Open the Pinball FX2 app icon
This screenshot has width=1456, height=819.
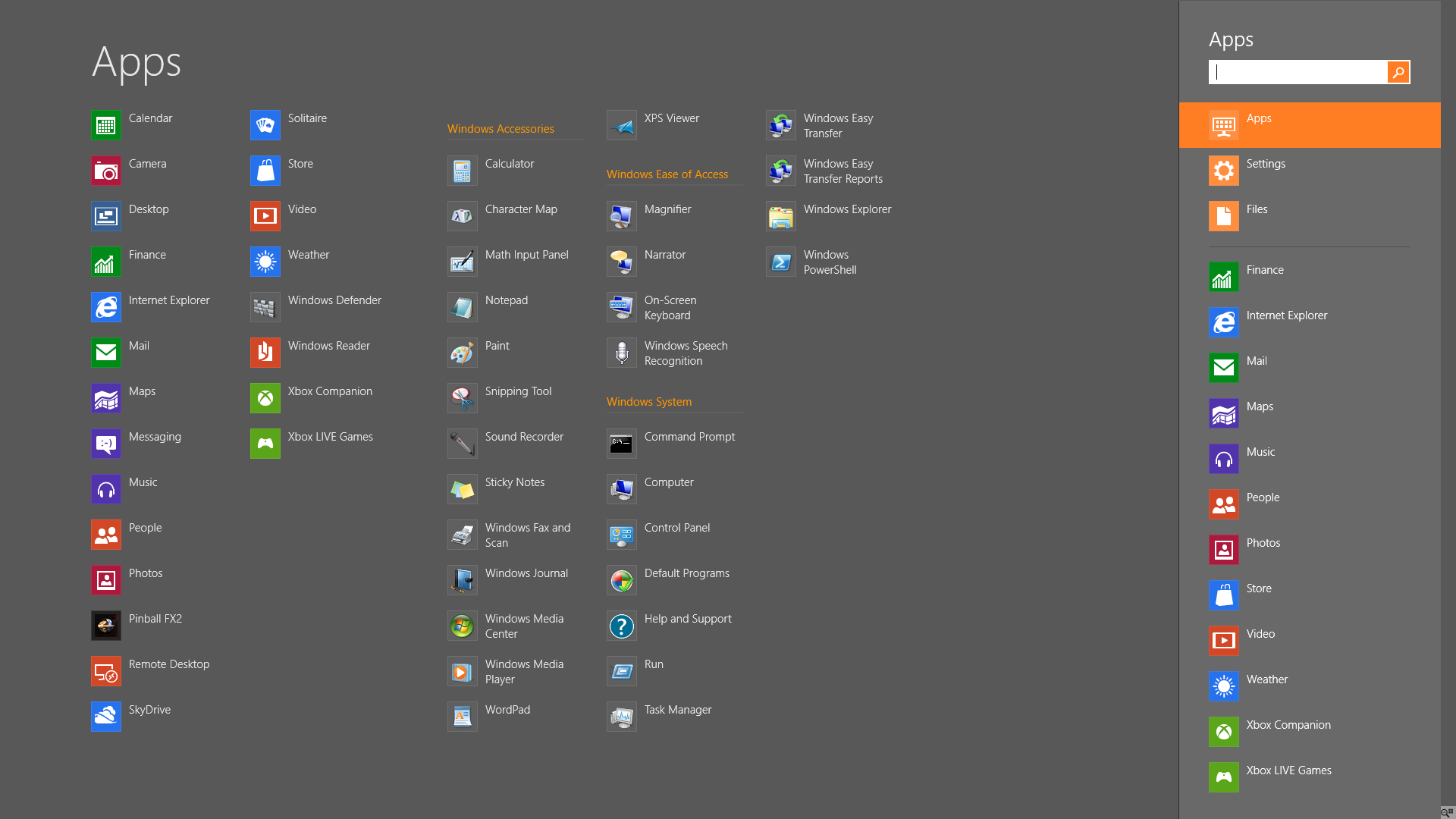(106, 626)
